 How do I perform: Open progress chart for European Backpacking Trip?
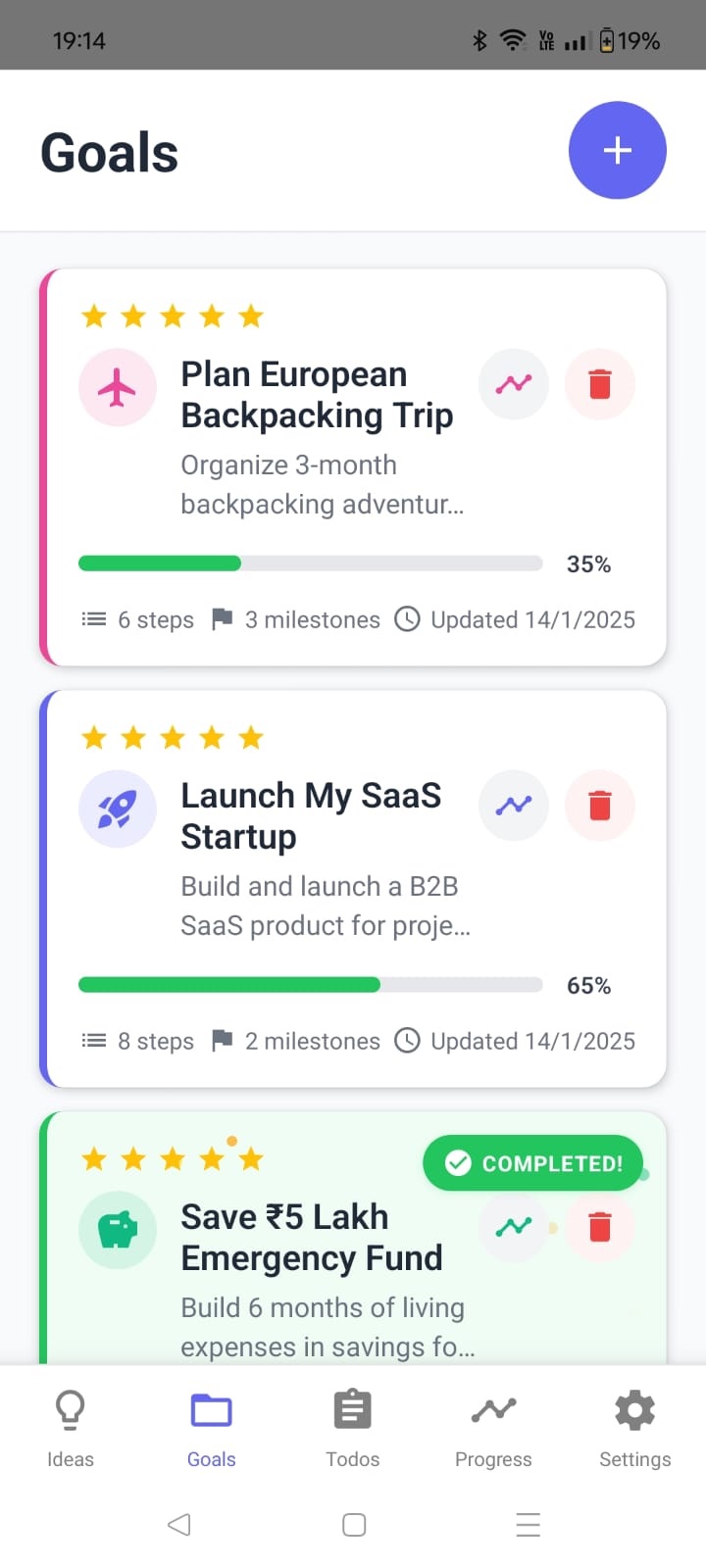coord(513,384)
